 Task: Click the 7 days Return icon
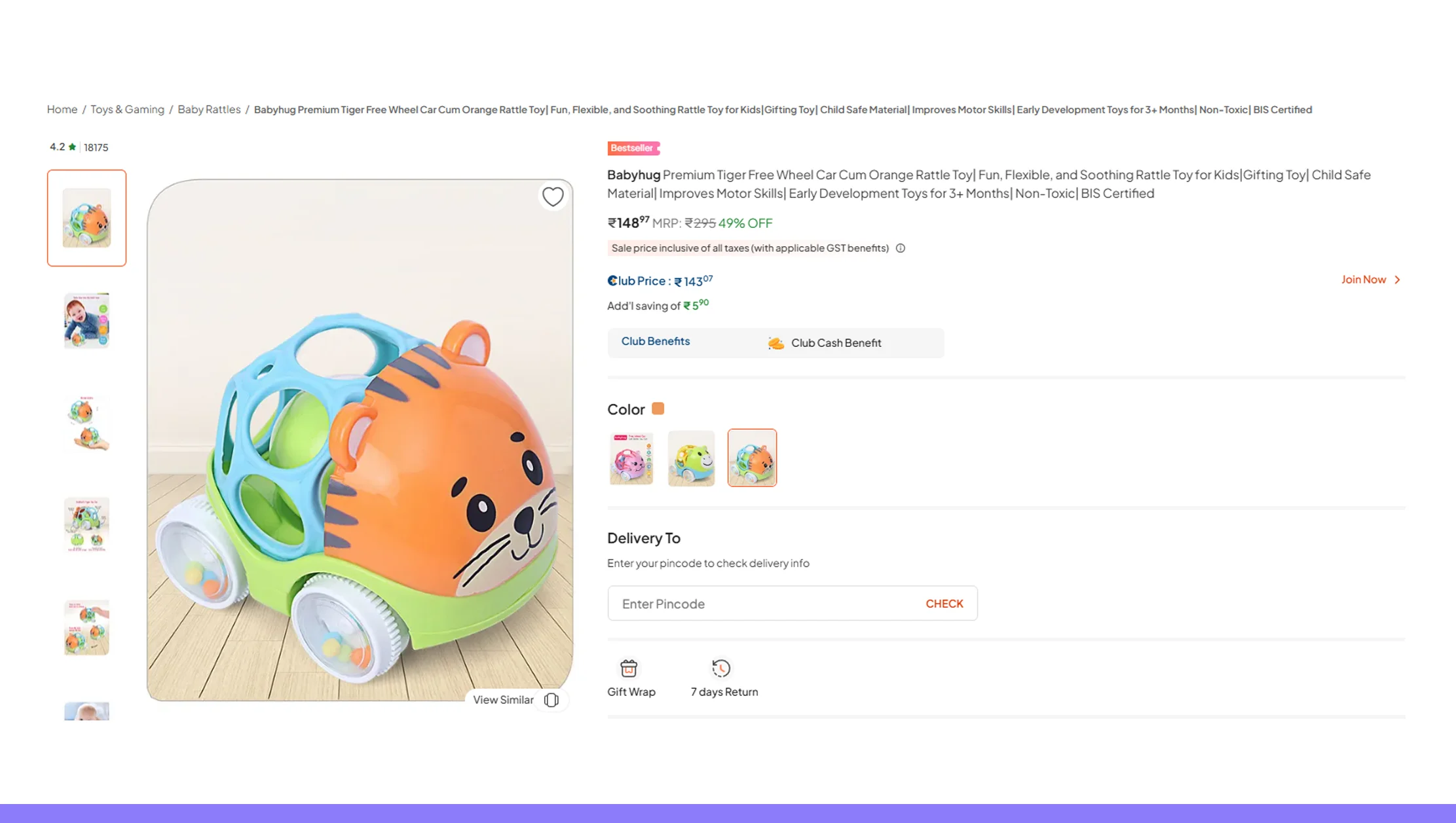(x=721, y=668)
